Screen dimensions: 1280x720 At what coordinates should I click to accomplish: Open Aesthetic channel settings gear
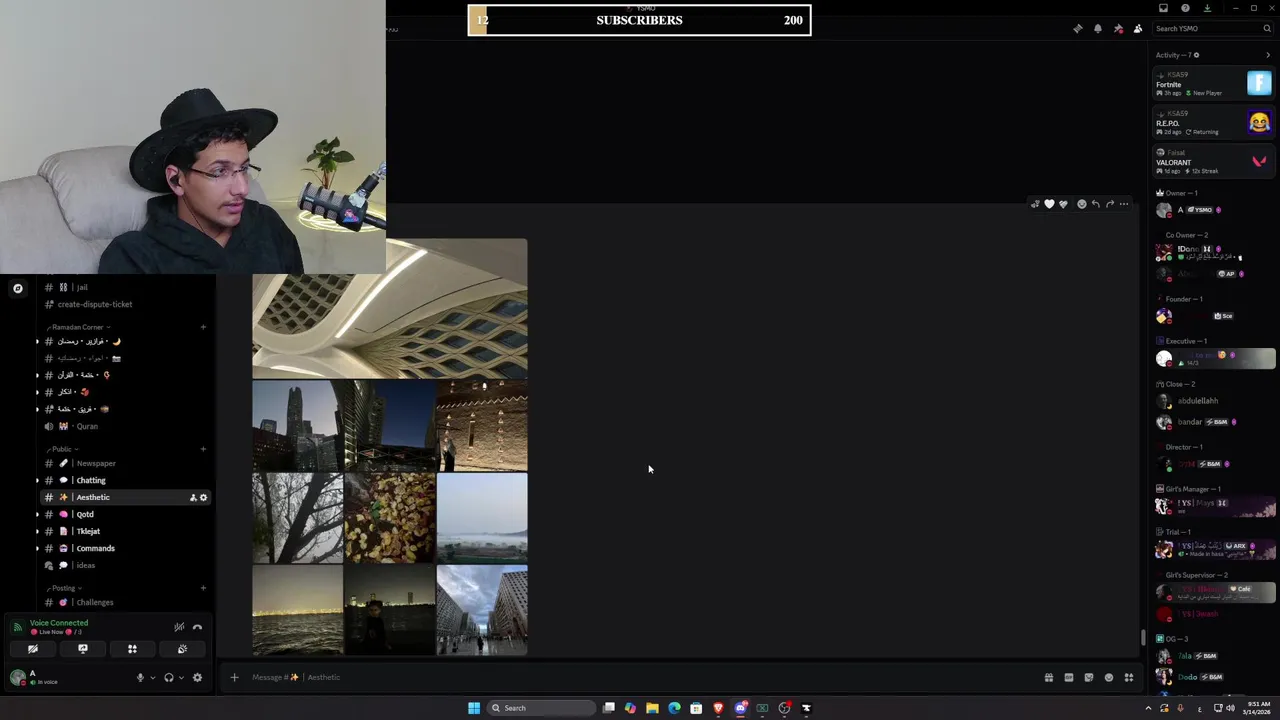[203, 497]
